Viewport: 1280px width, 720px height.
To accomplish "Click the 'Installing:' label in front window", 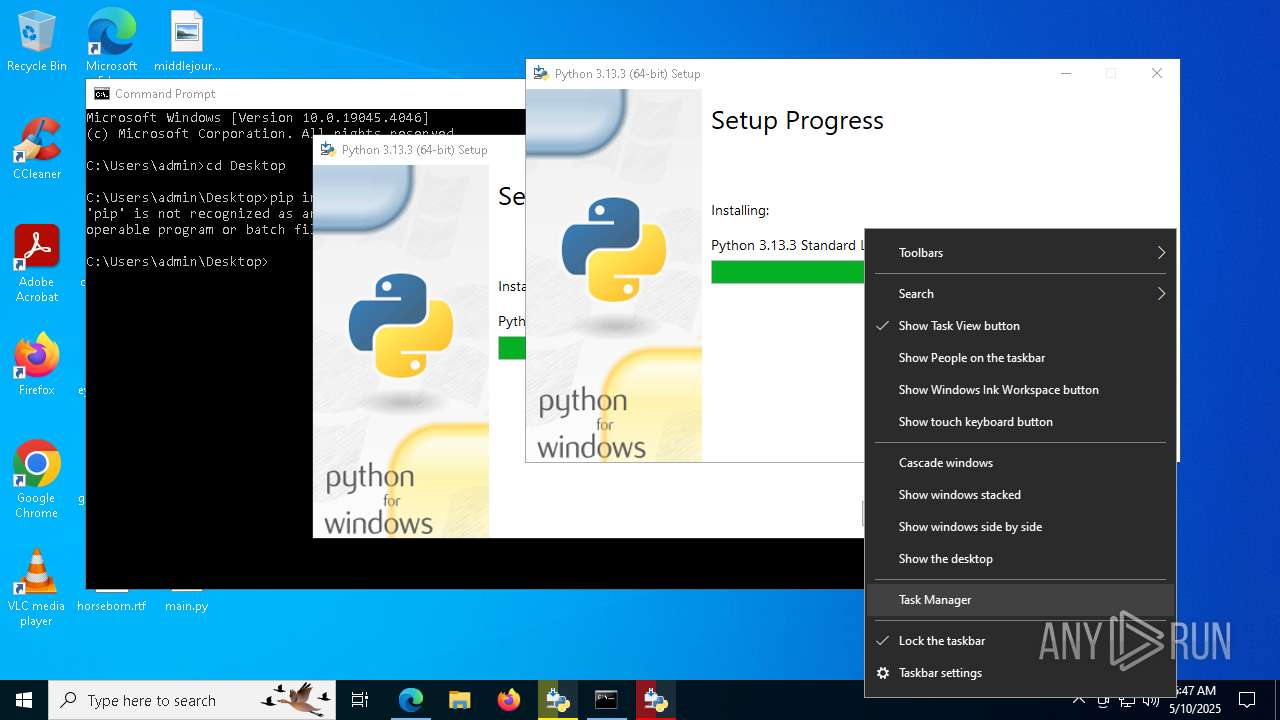I will [740, 211].
